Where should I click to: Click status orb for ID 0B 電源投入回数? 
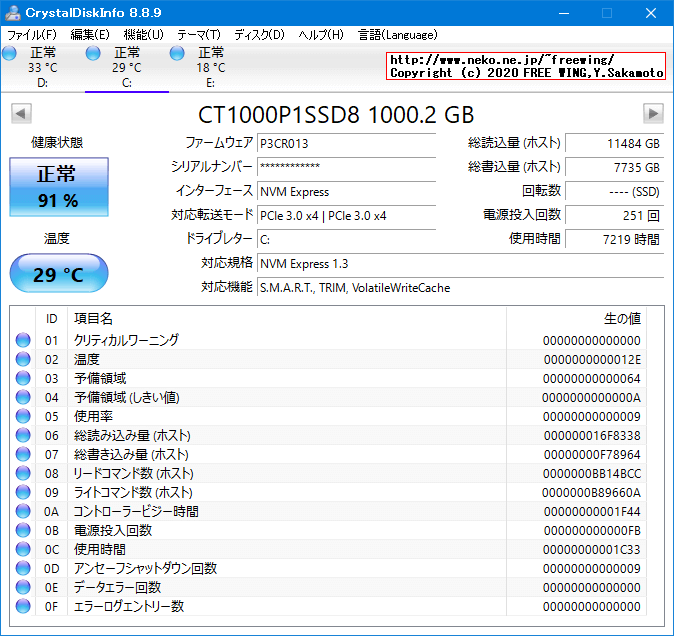23,530
